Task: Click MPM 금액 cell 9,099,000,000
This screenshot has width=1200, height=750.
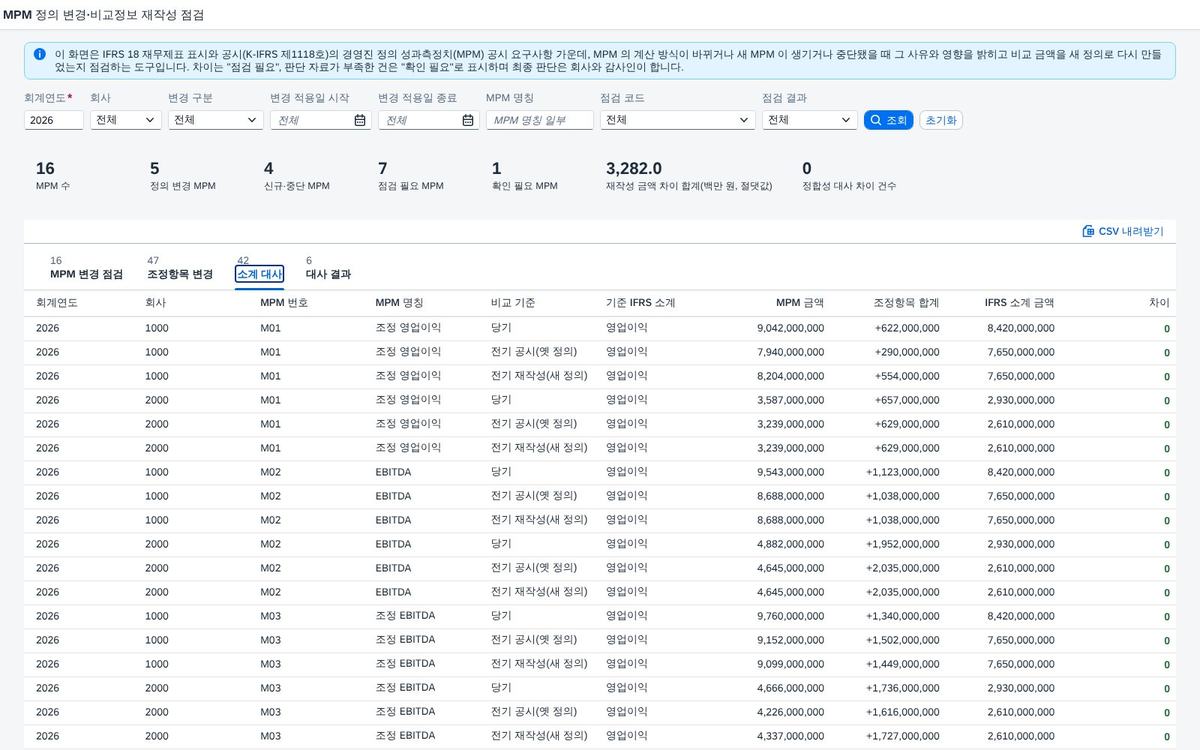Action: [791, 664]
